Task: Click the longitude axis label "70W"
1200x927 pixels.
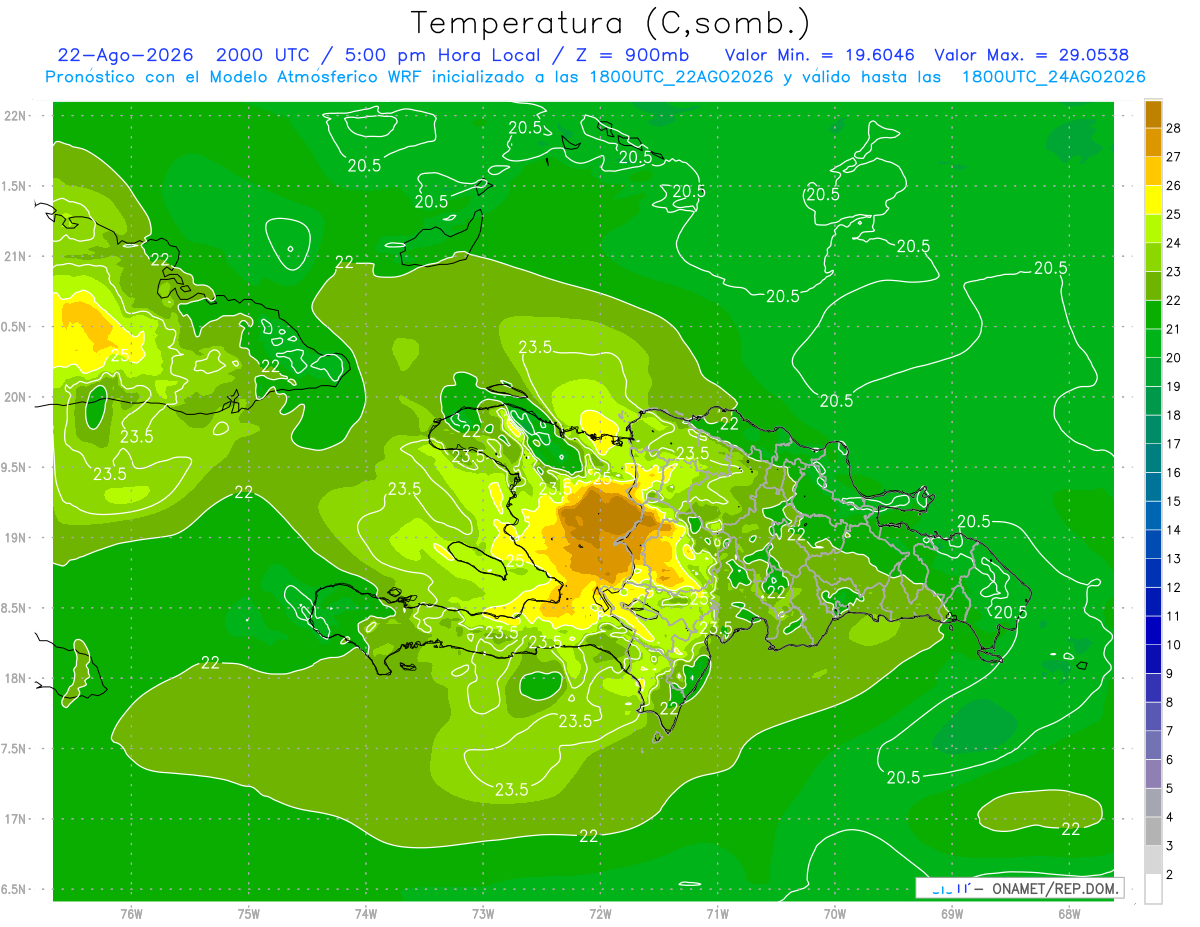Action: tap(835, 914)
